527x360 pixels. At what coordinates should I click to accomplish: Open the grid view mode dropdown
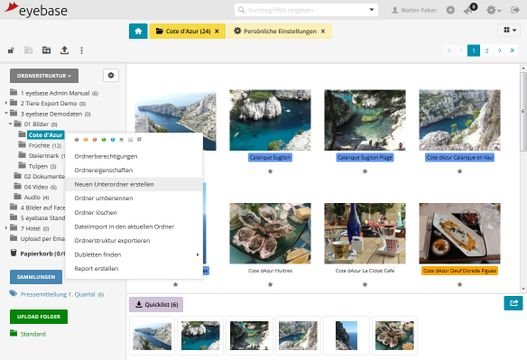pyautogui.click(x=510, y=30)
